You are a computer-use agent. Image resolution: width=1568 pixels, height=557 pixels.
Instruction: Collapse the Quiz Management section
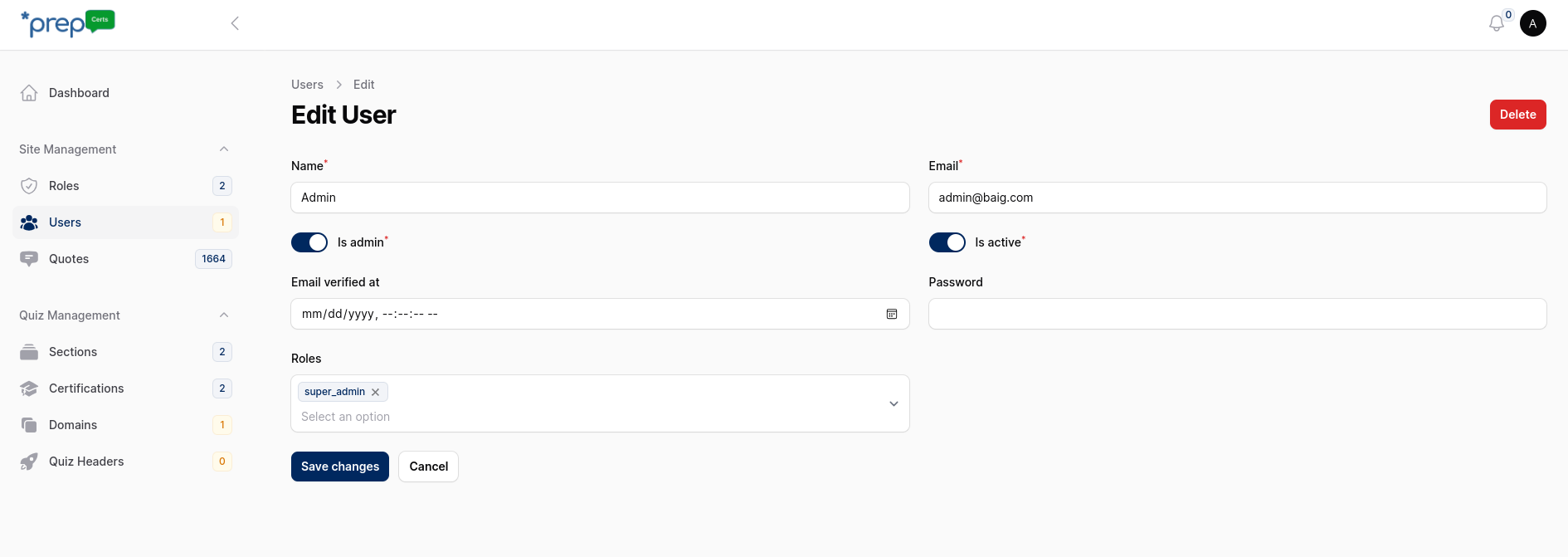224,315
